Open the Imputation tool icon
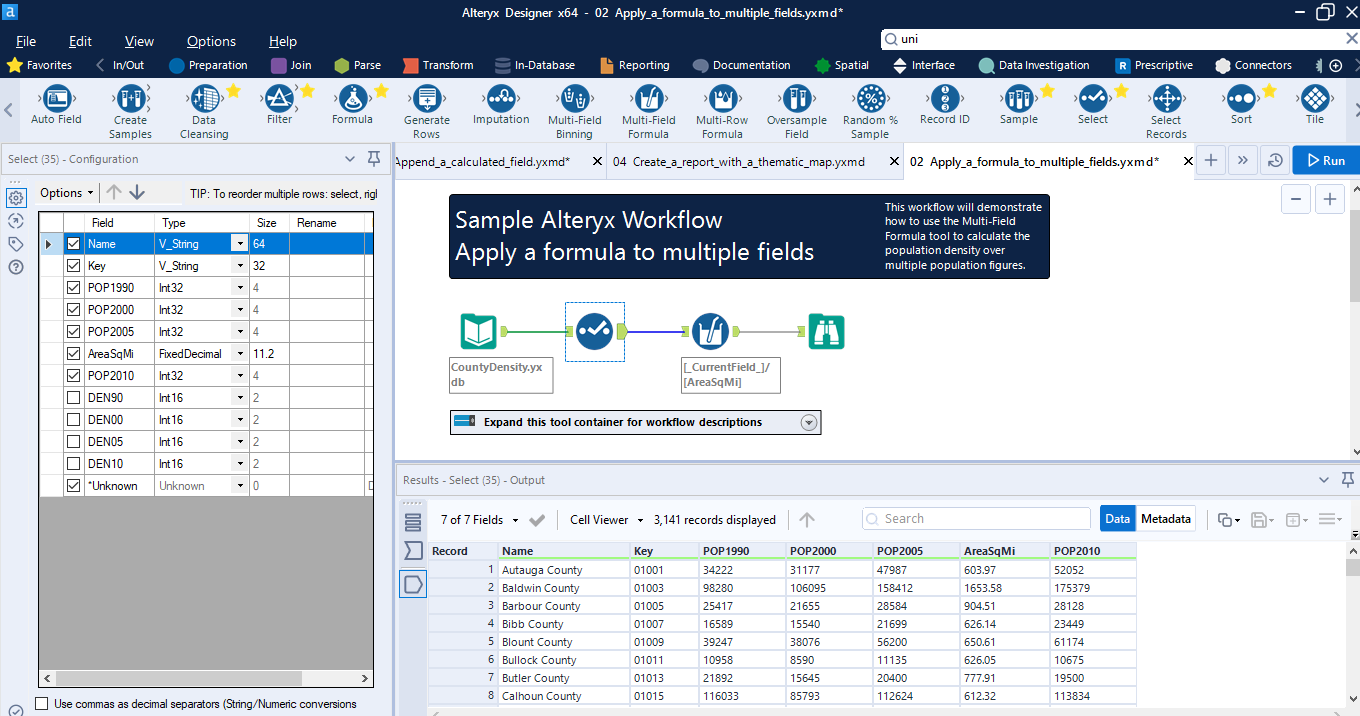 click(x=500, y=103)
